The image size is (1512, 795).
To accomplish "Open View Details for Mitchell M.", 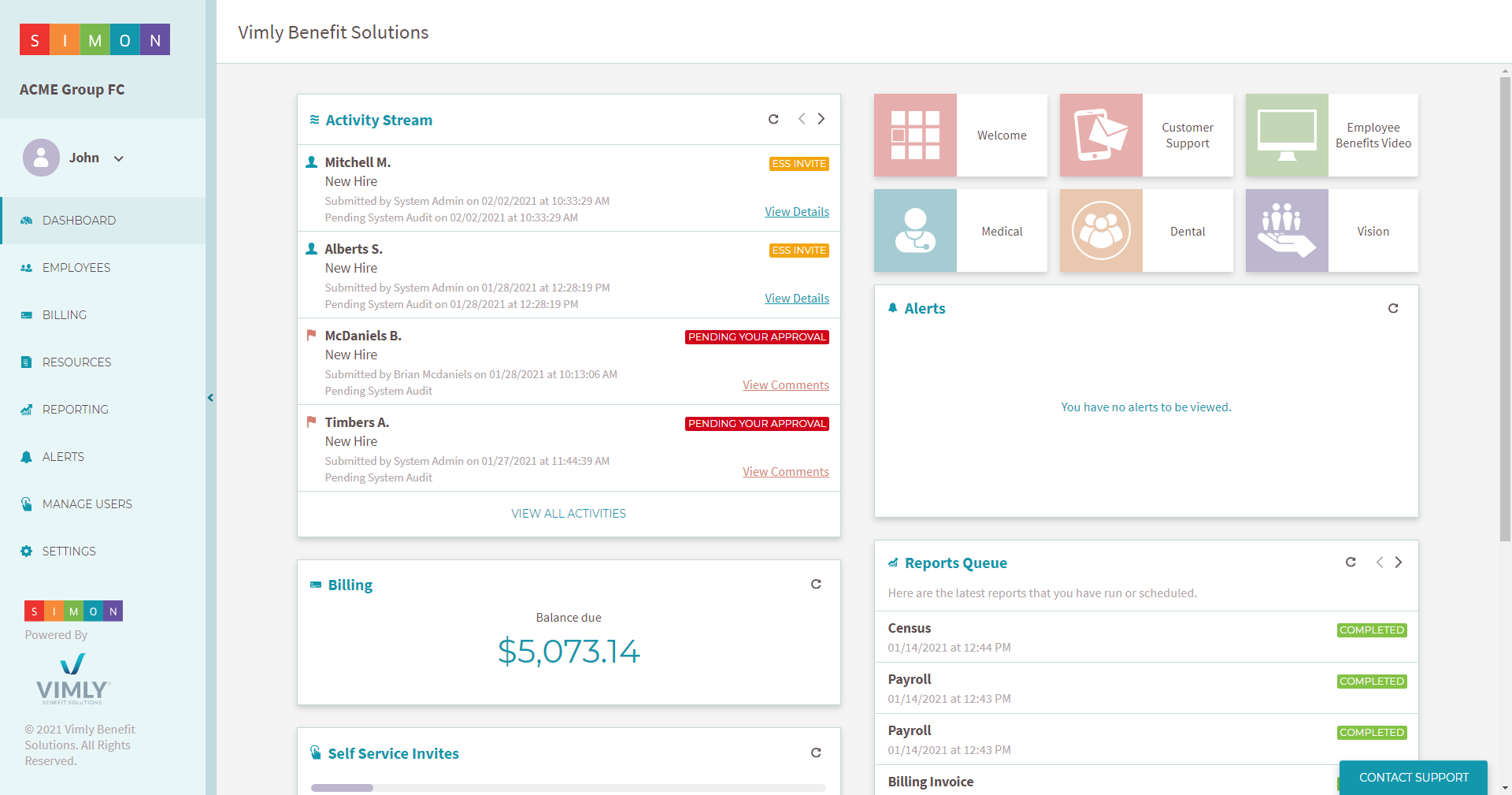I will (796, 211).
